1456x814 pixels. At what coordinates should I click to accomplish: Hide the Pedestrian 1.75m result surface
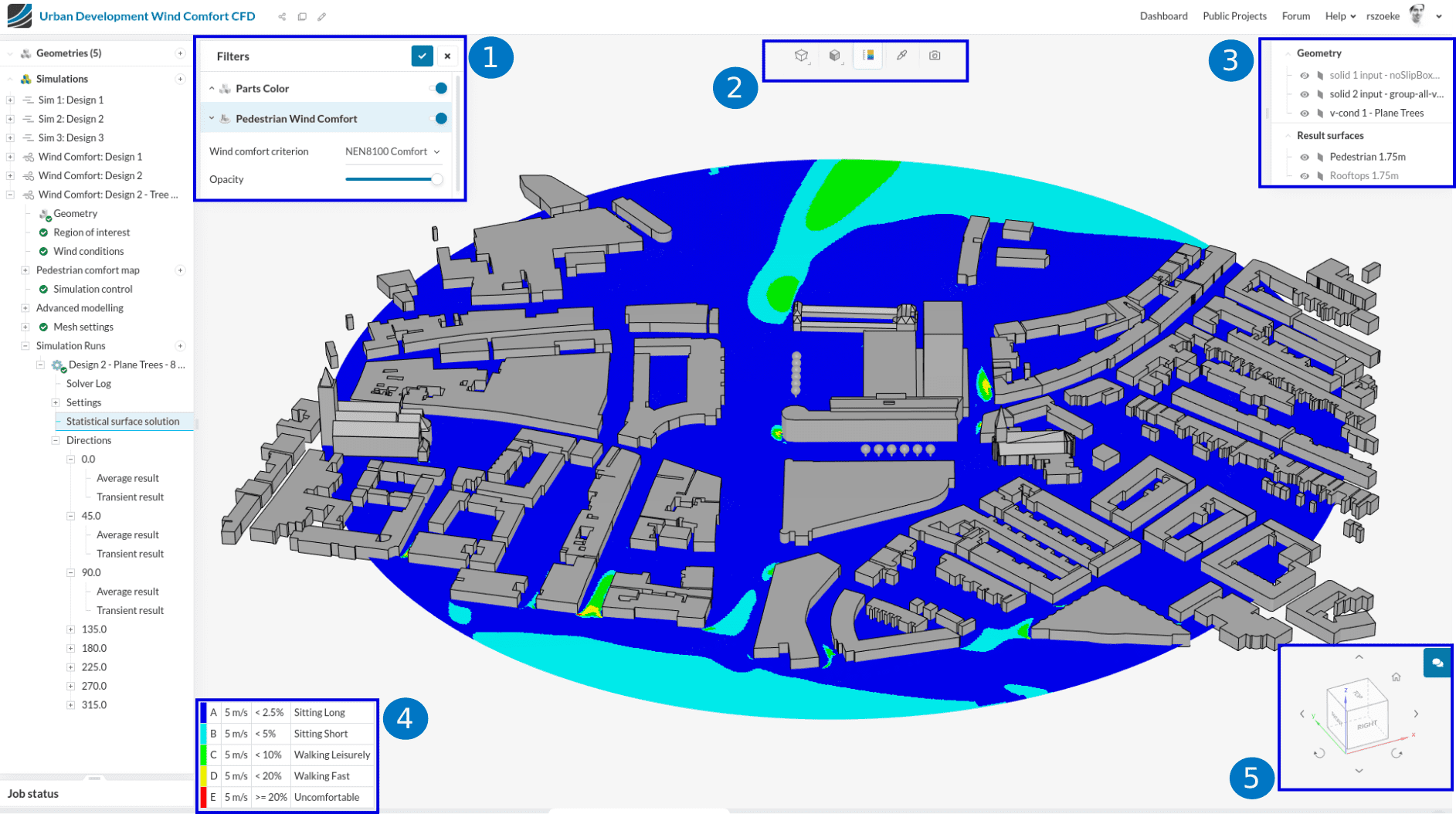[1305, 157]
